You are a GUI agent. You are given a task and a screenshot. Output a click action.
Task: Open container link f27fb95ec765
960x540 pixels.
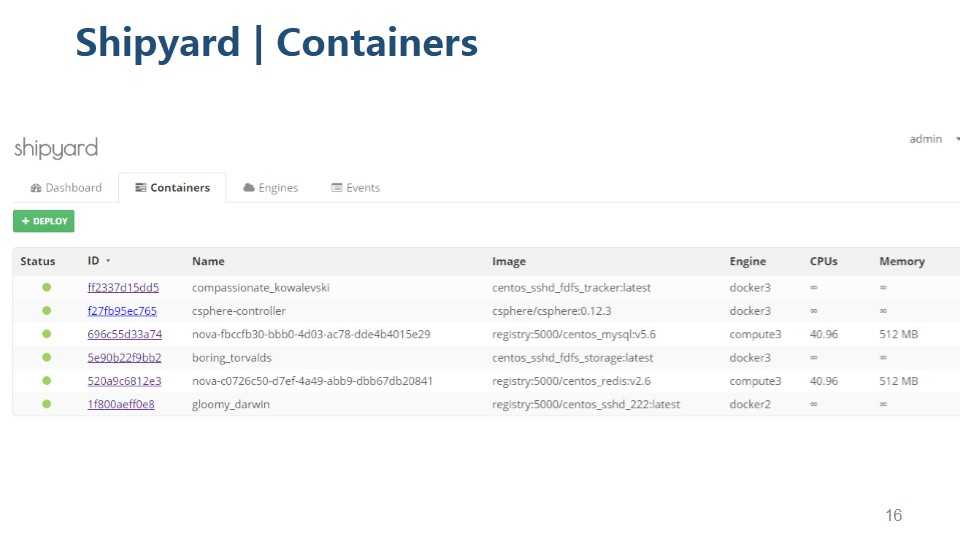click(x=122, y=311)
